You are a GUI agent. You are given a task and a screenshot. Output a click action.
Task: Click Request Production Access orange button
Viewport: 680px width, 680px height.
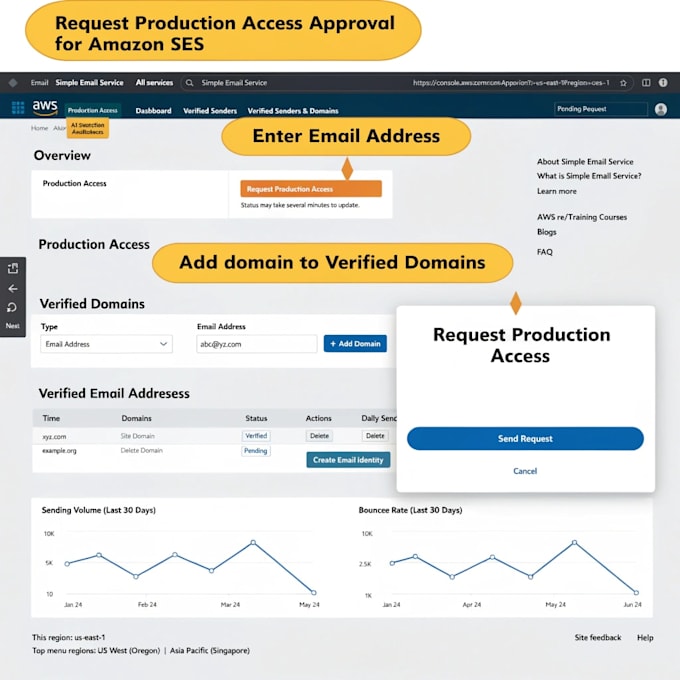pos(311,189)
